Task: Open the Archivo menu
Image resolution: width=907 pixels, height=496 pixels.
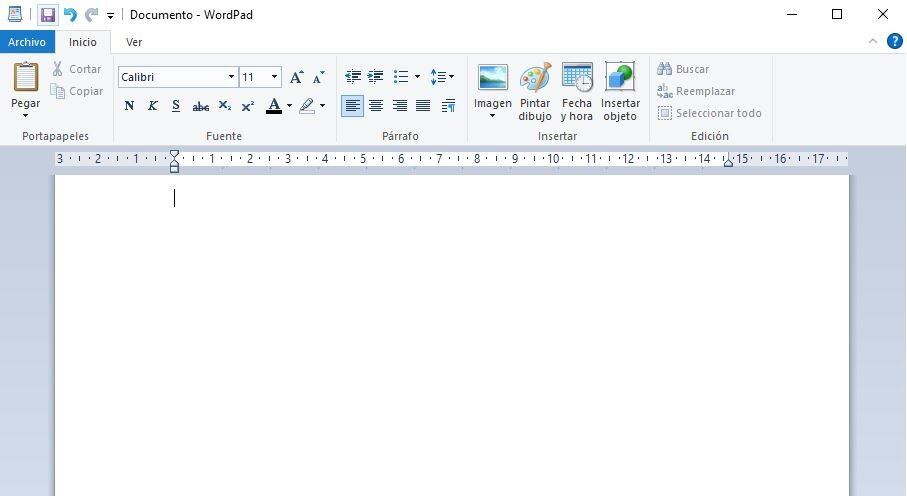Action: coord(27,42)
